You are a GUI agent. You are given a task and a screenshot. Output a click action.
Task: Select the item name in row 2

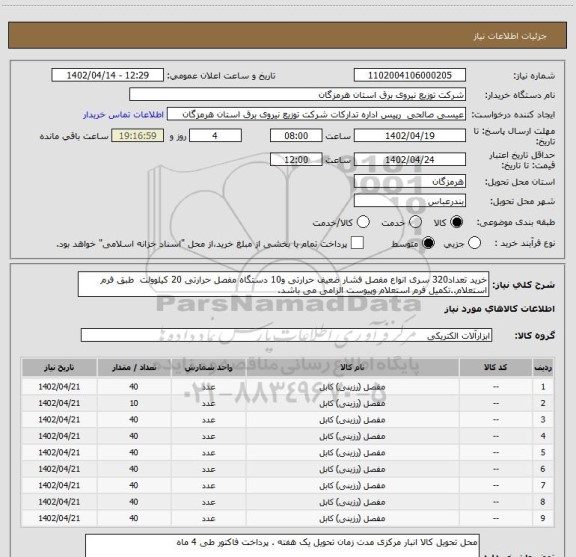click(x=352, y=403)
